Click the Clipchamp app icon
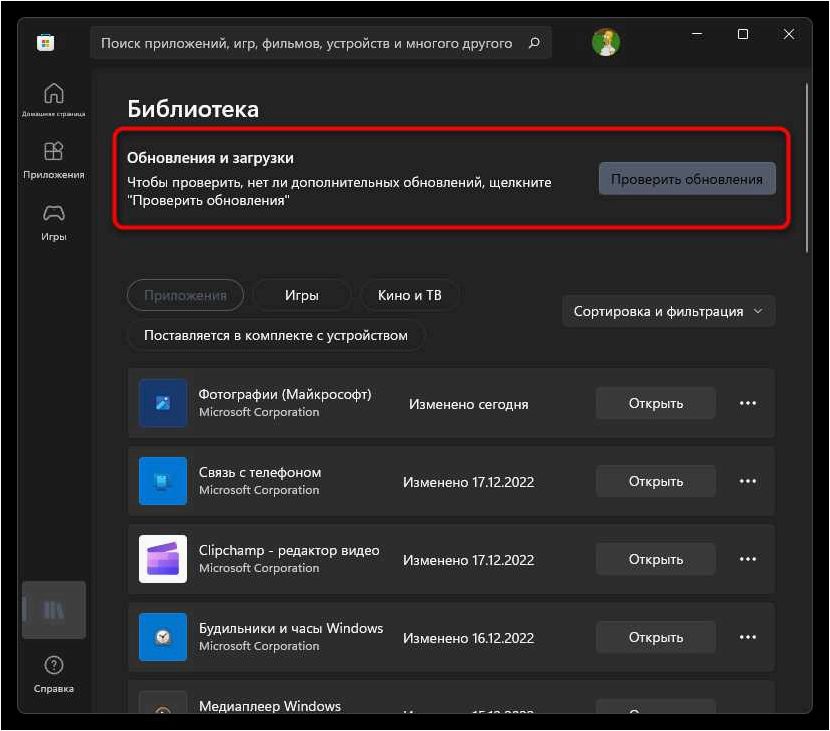 point(163,559)
